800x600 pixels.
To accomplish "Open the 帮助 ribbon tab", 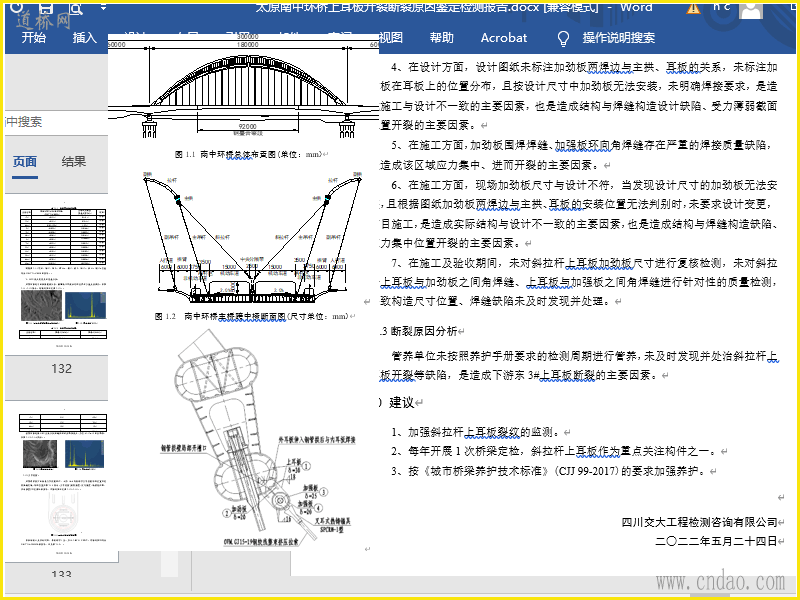I will (x=441, y=38).
